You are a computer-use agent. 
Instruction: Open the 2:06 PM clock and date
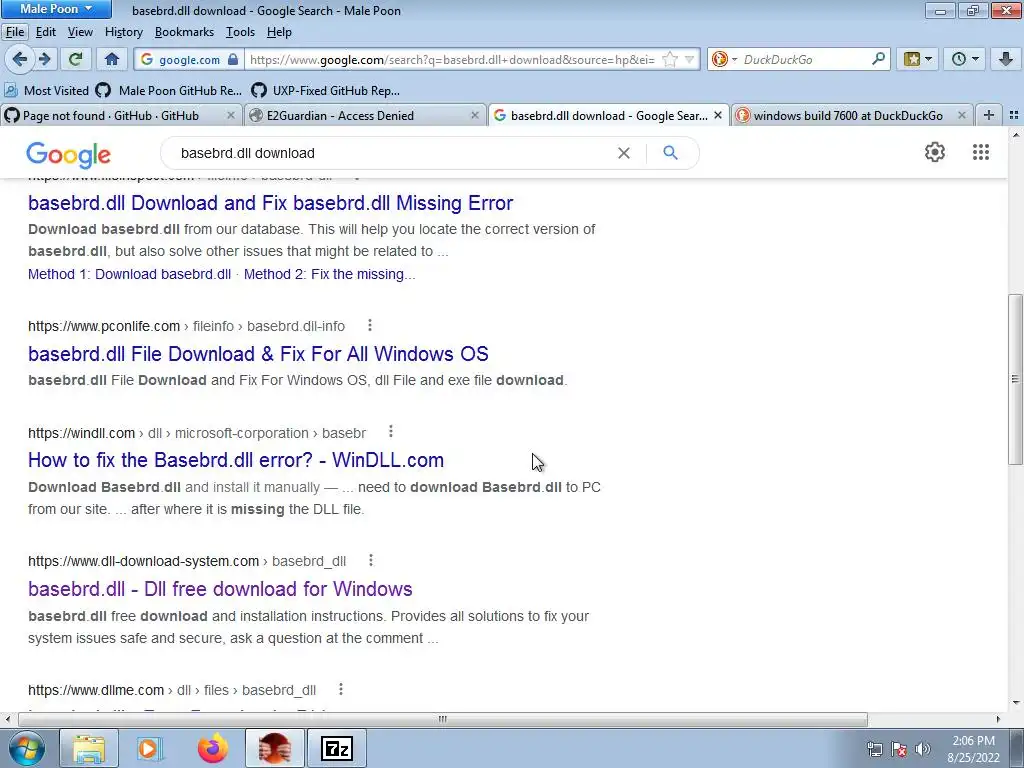(973, 749)
